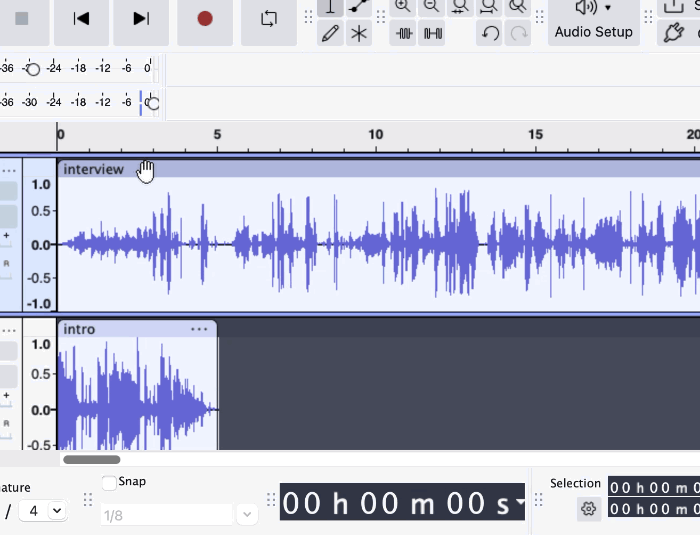
Task: Click the greyed Redo arrow
Action: click(518, 33)
